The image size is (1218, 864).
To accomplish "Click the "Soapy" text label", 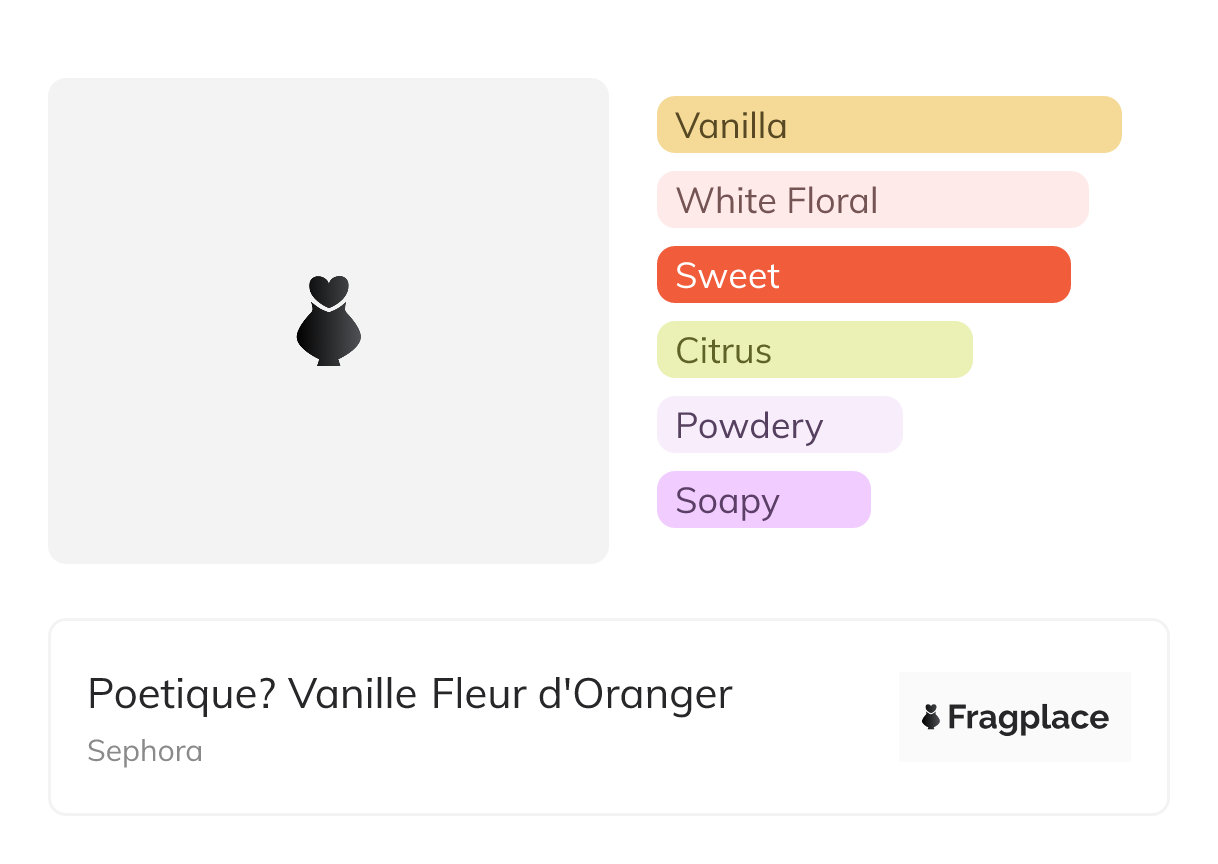I will (727, 501).
